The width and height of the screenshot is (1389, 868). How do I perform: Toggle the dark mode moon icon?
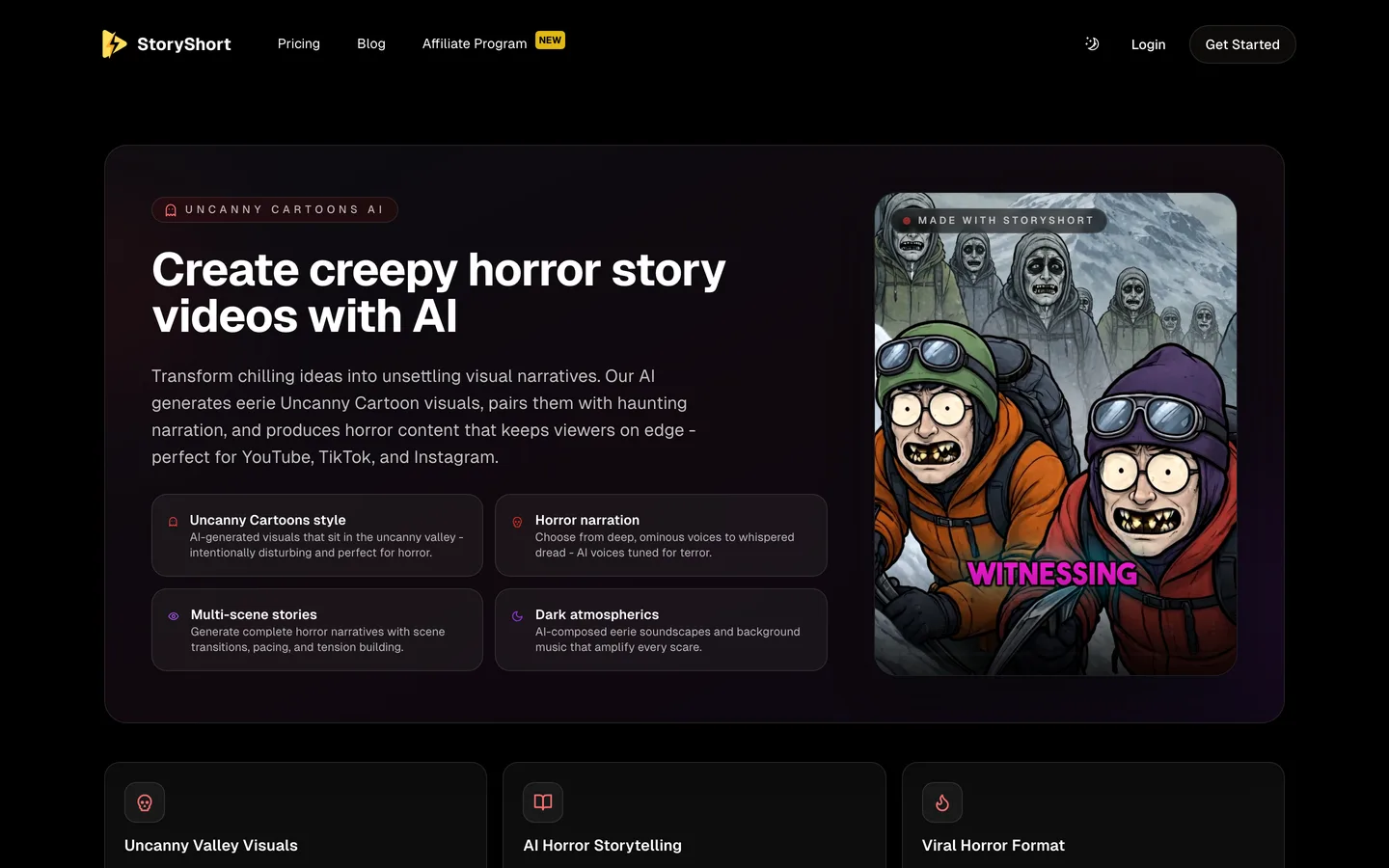(1092, 43)
